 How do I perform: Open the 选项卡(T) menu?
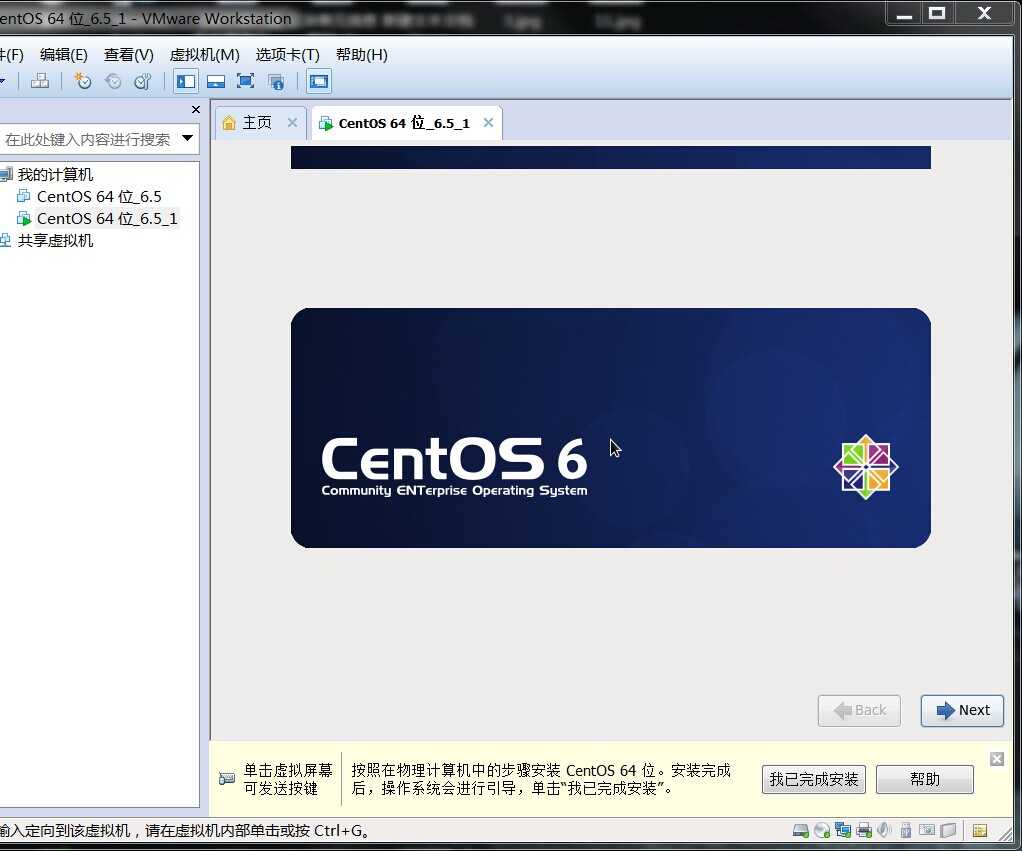tap(287, 55)
